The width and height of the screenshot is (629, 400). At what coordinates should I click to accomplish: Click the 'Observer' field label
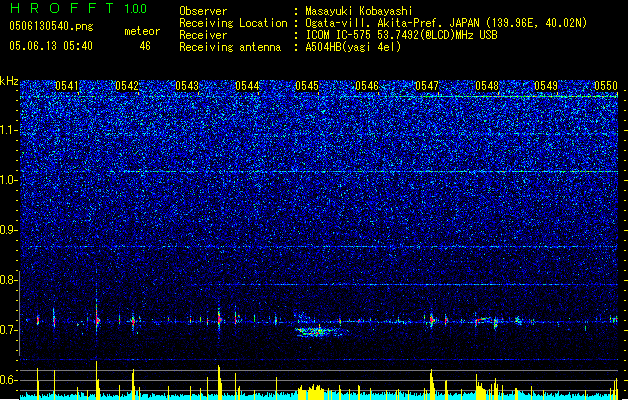click(x=203, y=11)
